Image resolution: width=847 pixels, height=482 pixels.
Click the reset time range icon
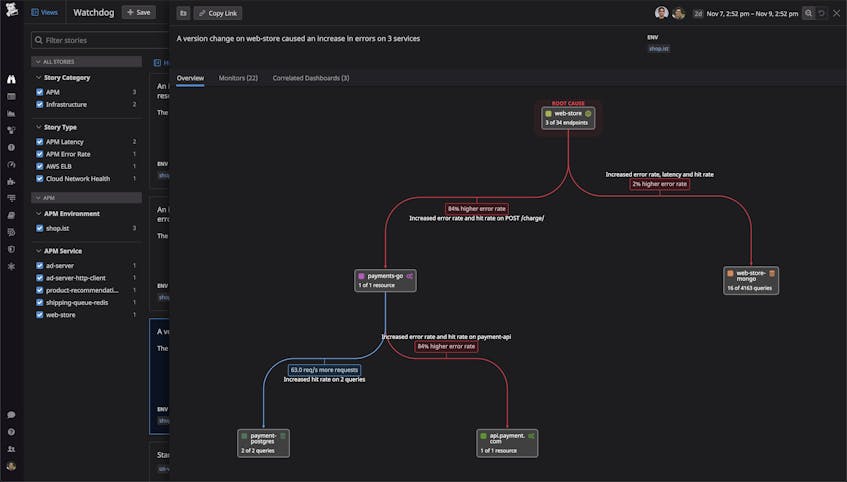click(x=821, y=13)
